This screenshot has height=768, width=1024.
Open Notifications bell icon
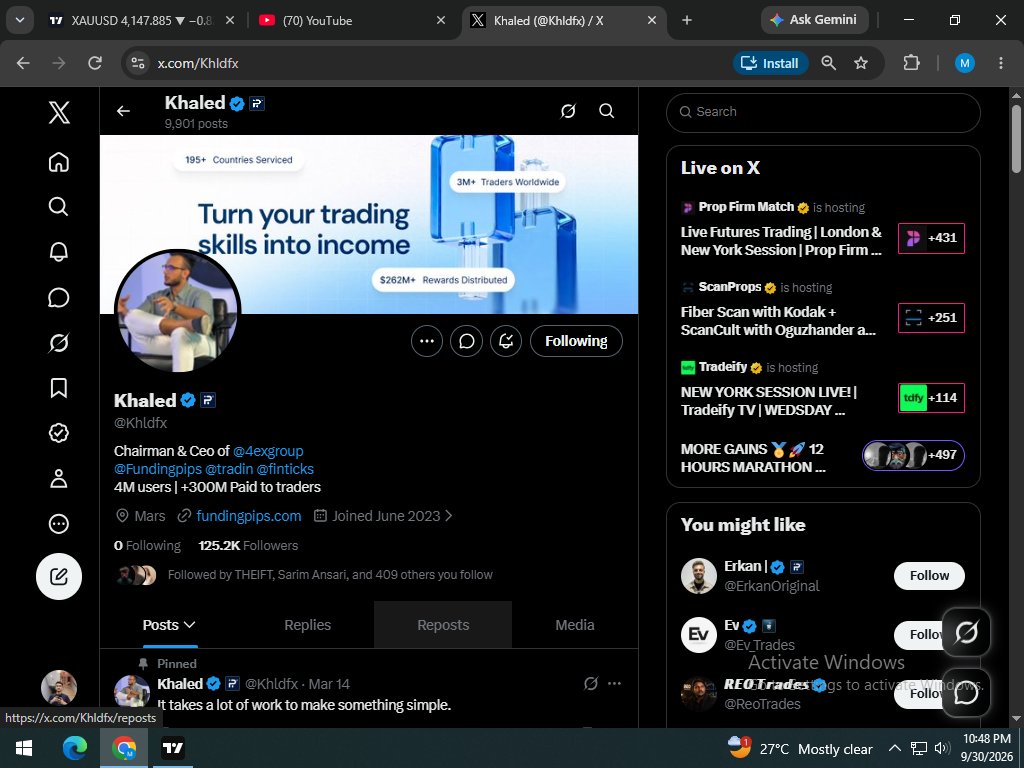tap(59, 252)
